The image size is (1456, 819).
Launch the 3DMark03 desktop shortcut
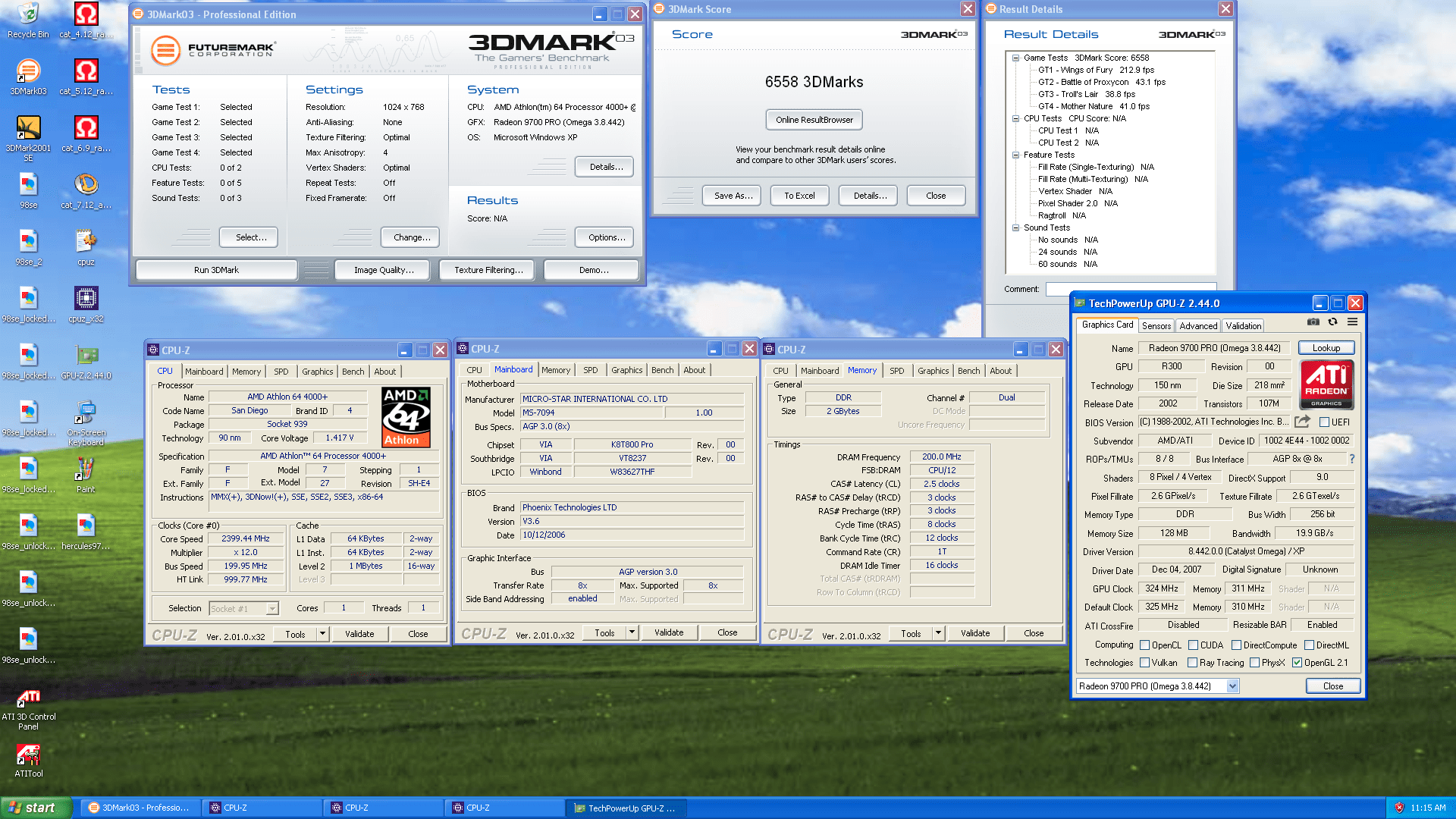[x=28, y=77]
